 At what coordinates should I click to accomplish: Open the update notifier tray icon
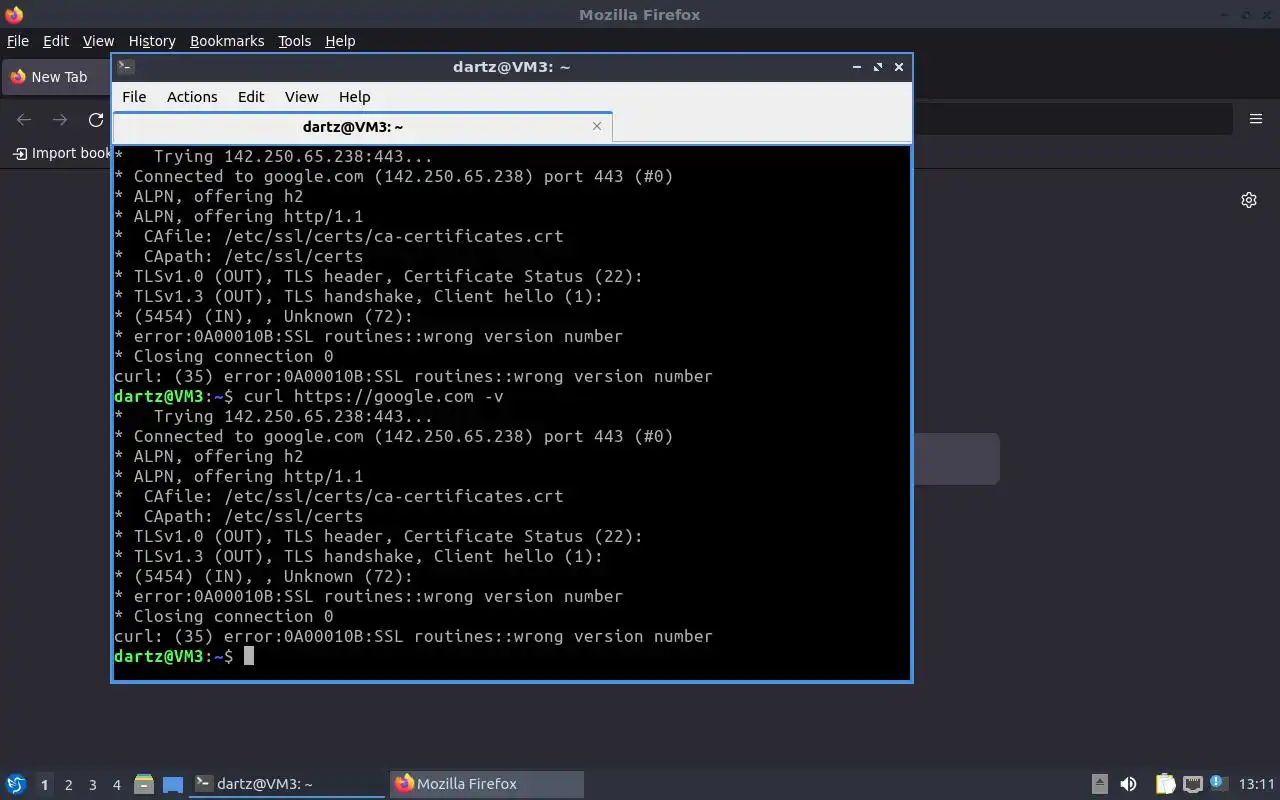(x=1218, y=783)
